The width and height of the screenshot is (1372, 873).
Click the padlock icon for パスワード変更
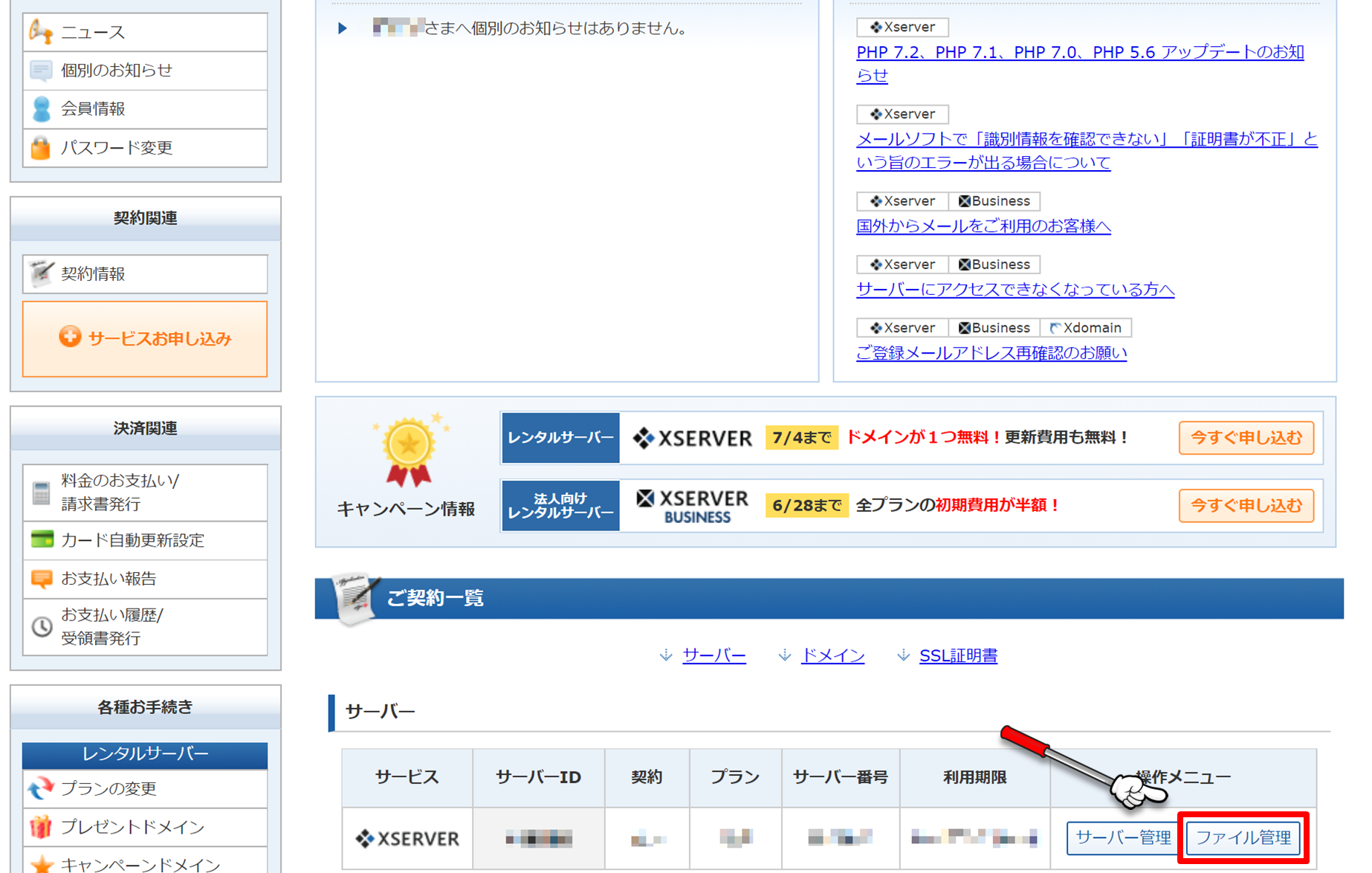tap(41, 147)
